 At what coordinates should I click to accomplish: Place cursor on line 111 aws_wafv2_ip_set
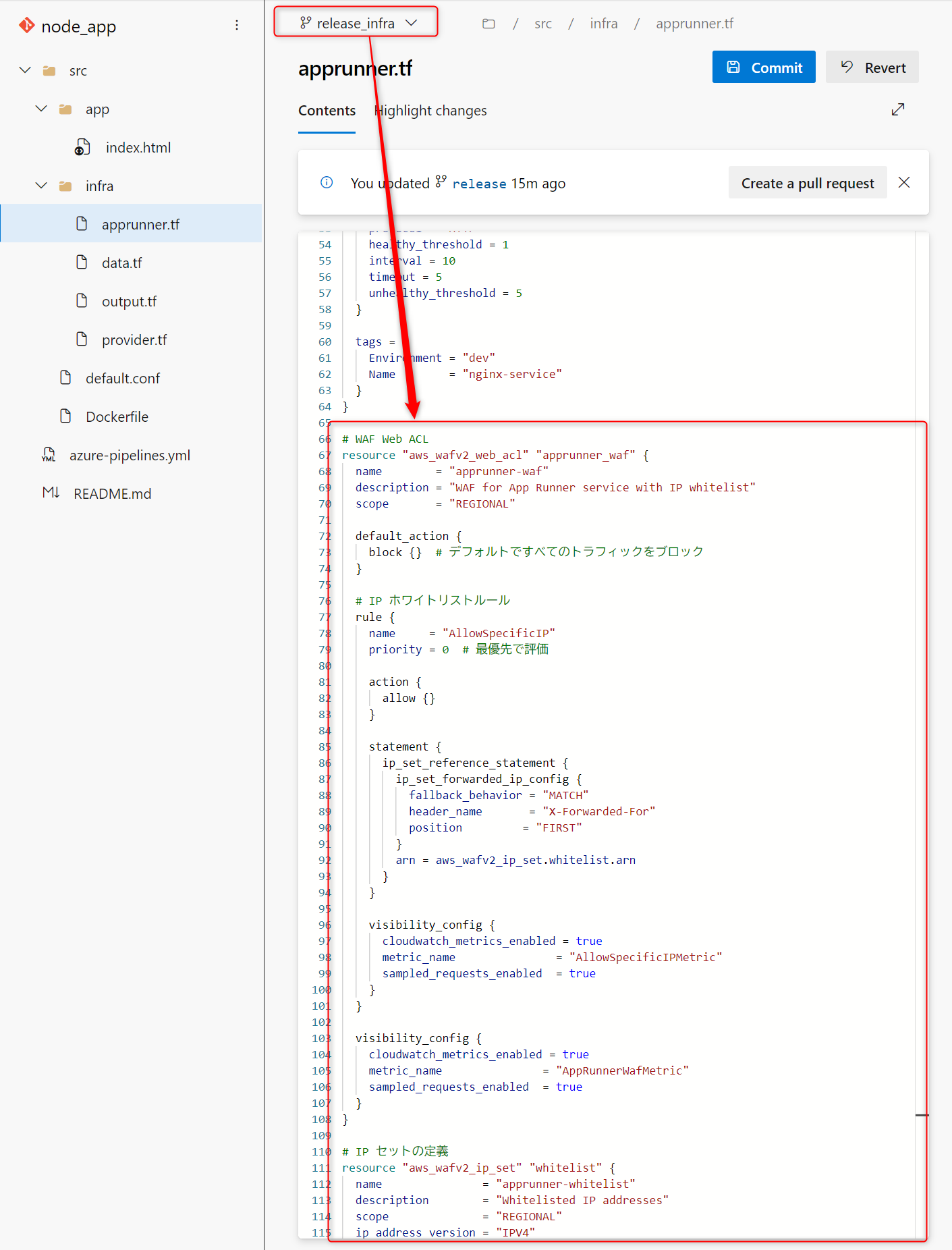(478, 1168)
